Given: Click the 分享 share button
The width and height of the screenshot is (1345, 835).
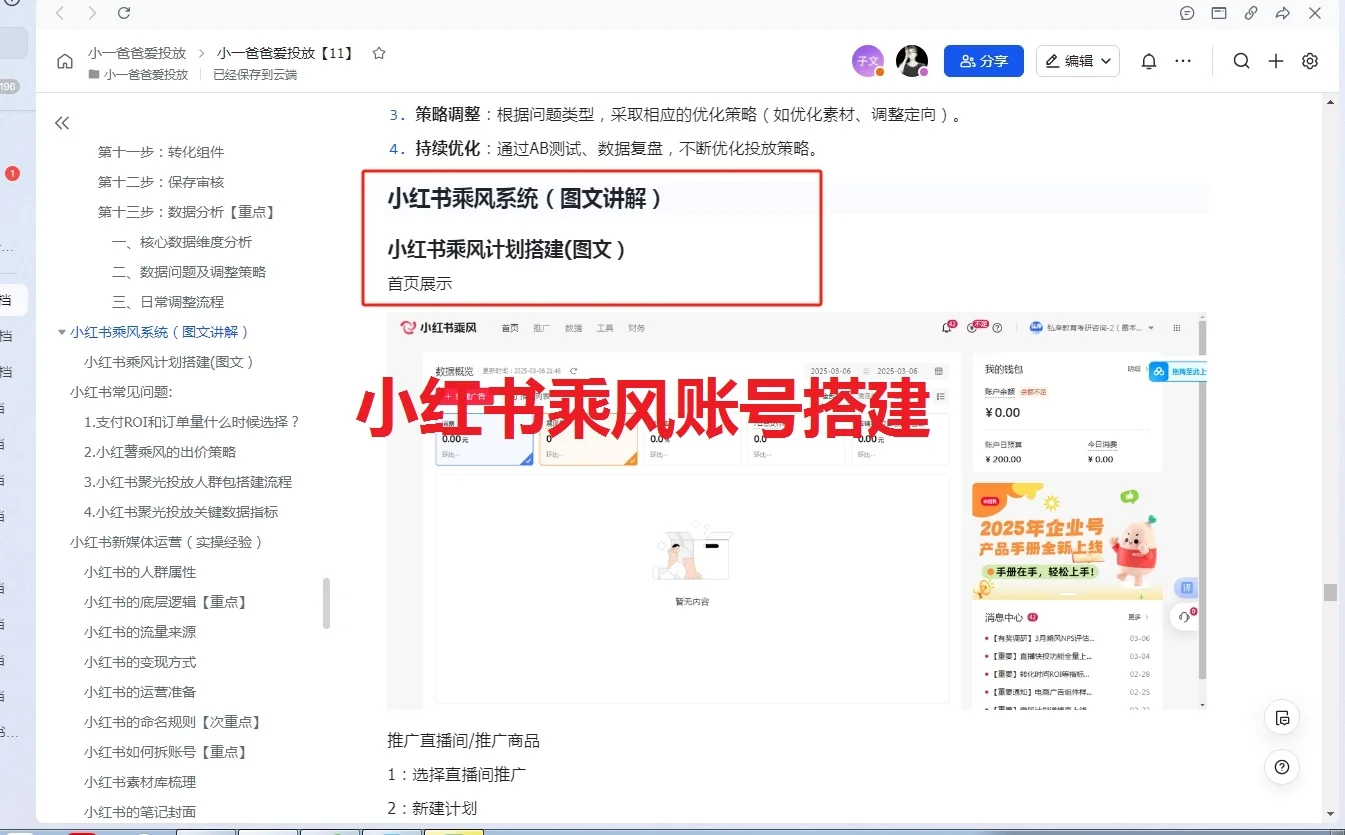Looking at the screenshot, I should coord(984,61).
